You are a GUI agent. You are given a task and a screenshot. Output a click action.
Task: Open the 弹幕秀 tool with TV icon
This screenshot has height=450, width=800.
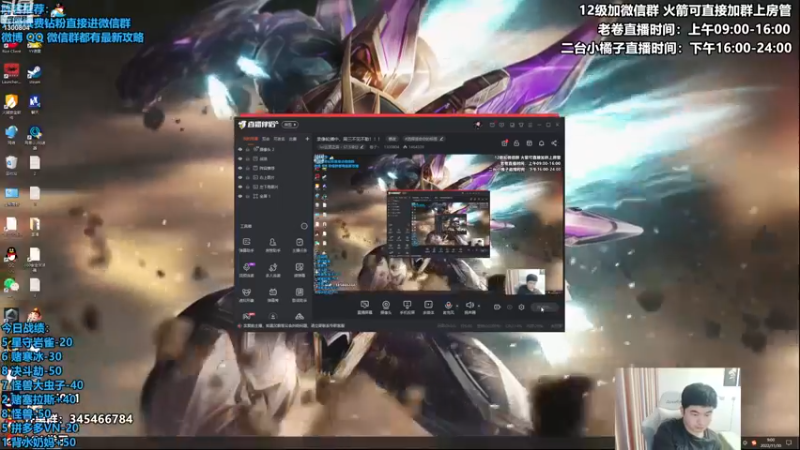pos(273,294)
